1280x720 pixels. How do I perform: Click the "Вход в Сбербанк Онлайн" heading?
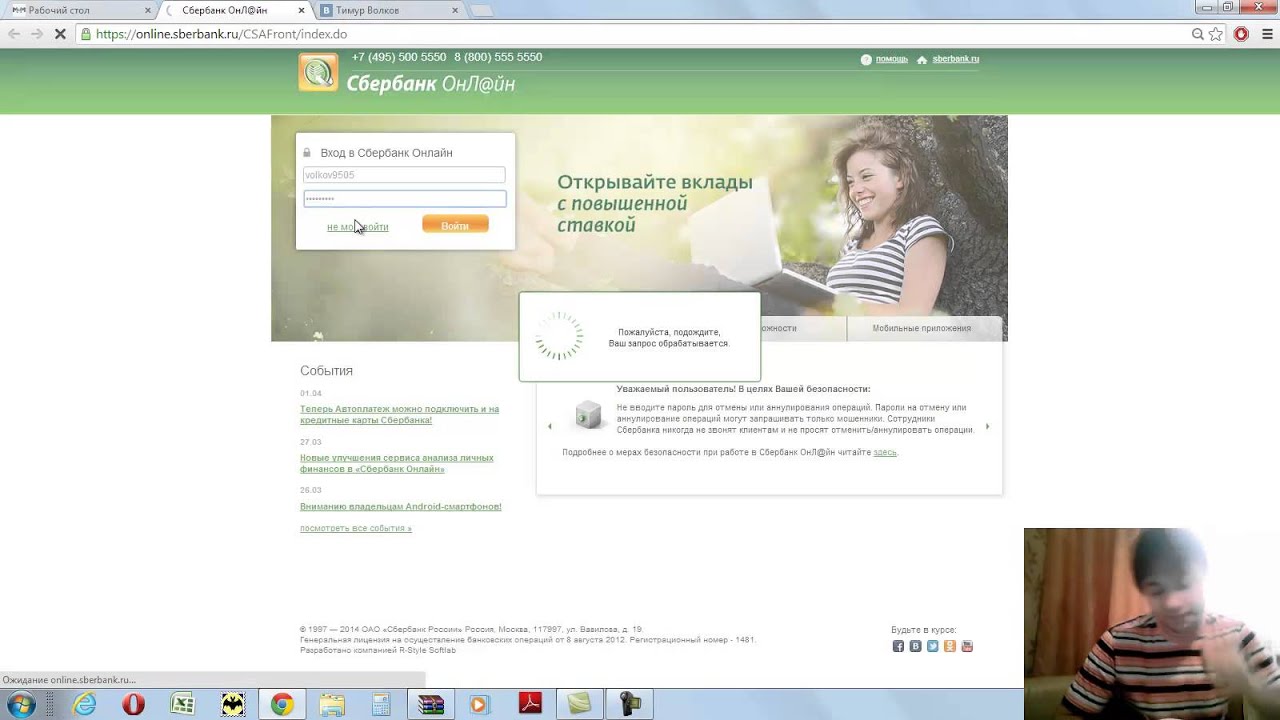386,153
